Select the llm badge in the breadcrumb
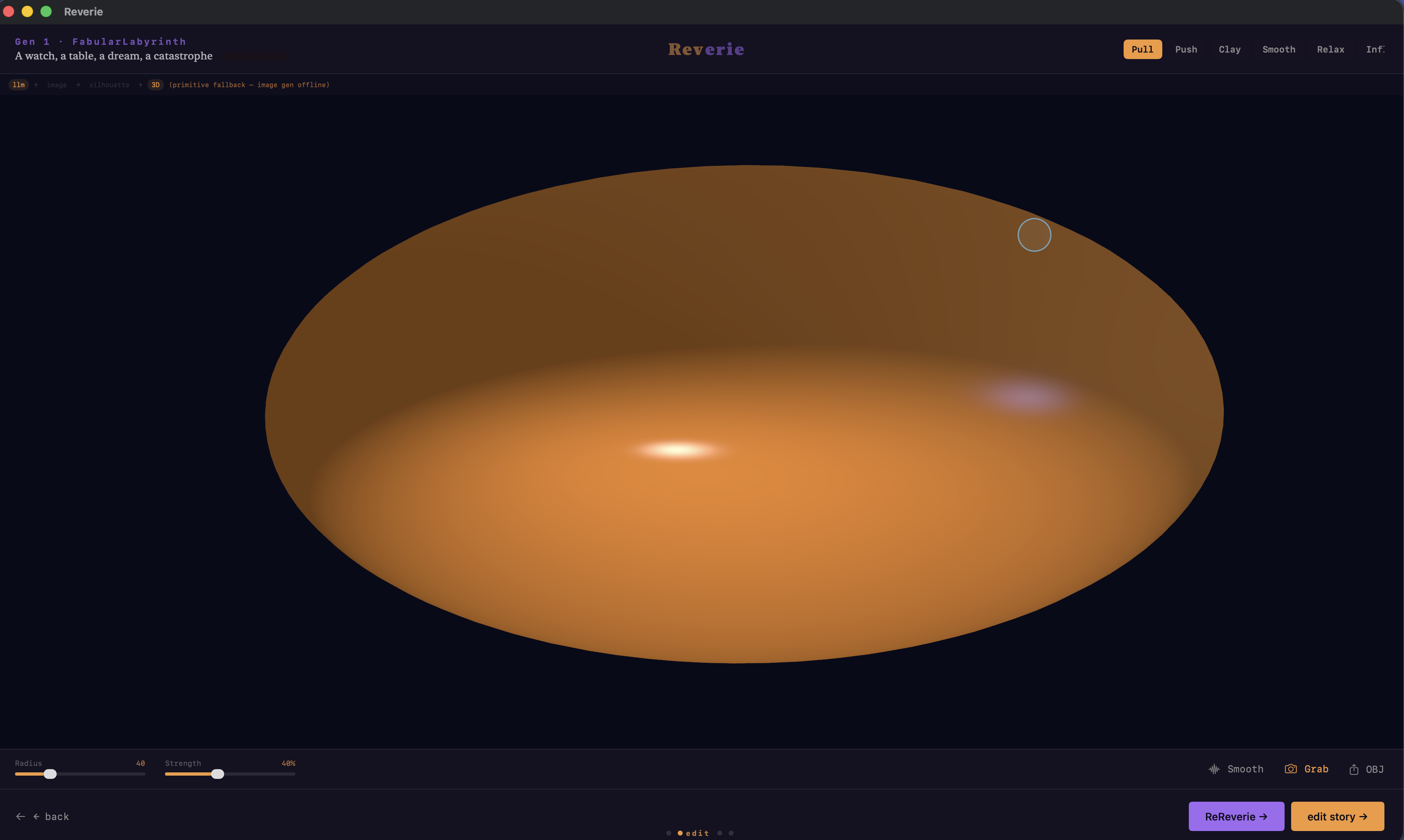This screenshot has height=840, width=1404. pyautogui.click(x=19, y=85)
